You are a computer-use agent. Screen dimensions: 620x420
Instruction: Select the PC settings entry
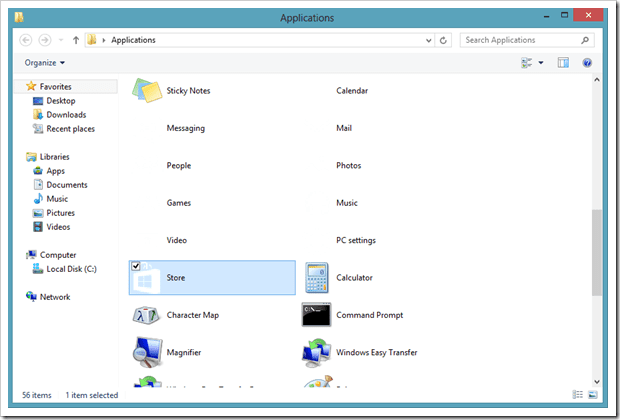pos(356,240)
